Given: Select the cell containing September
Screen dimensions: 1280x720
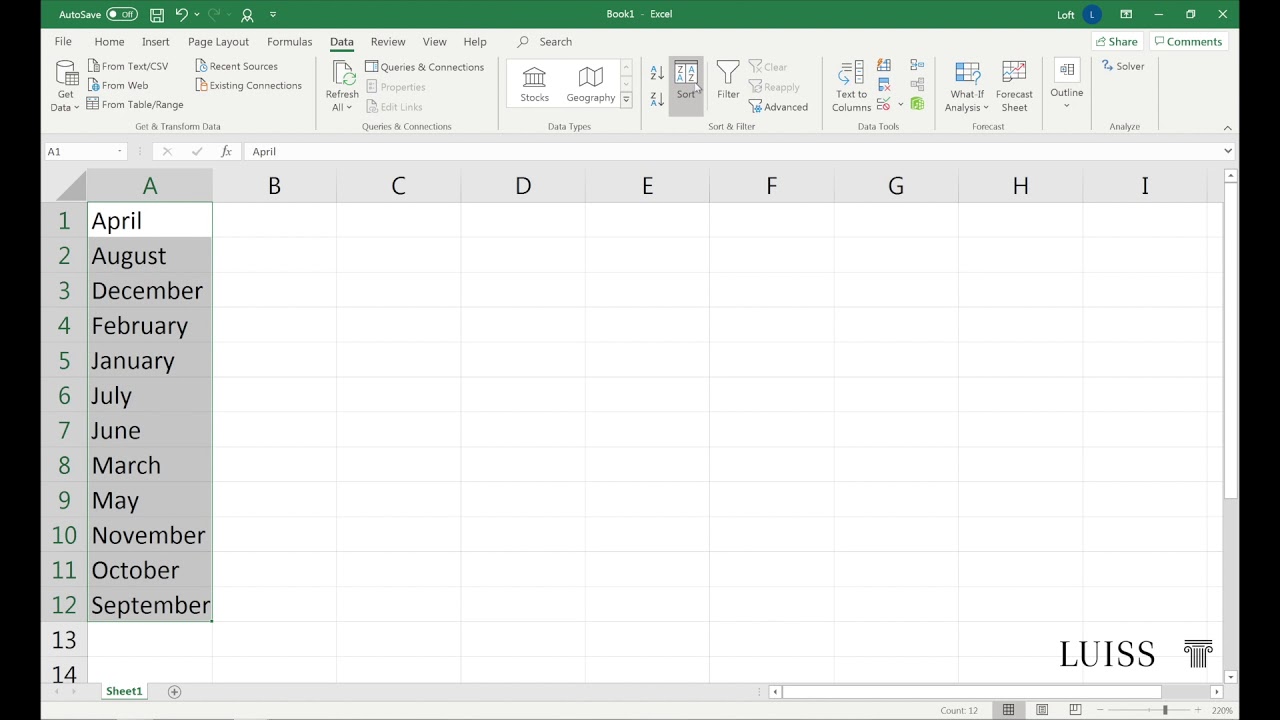Looking at the screenshot, I should coord(150,605).
